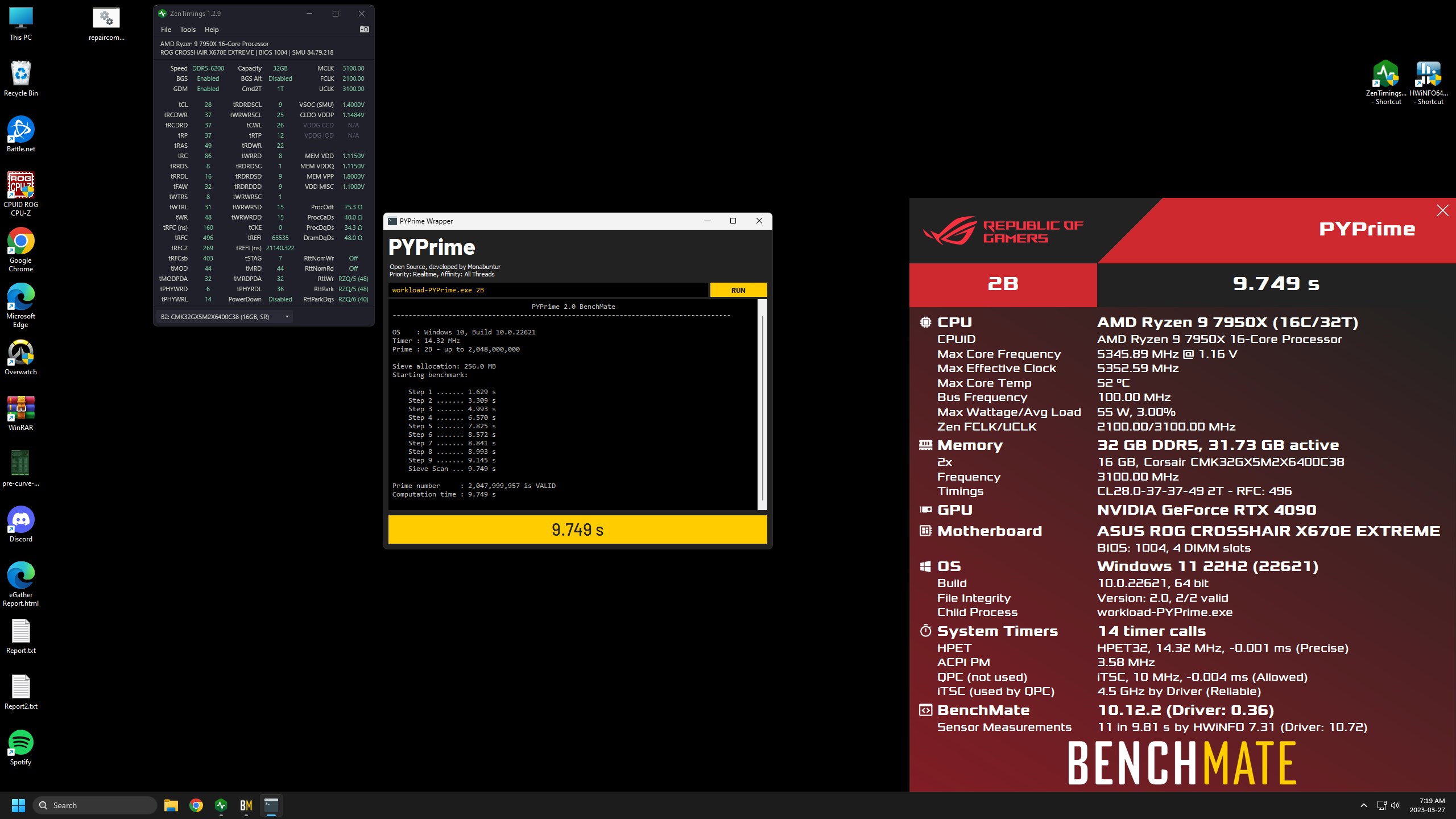Open the Recycle Bin icon
This screenshot has height=819, width=1456.
(x=21, y=78)
